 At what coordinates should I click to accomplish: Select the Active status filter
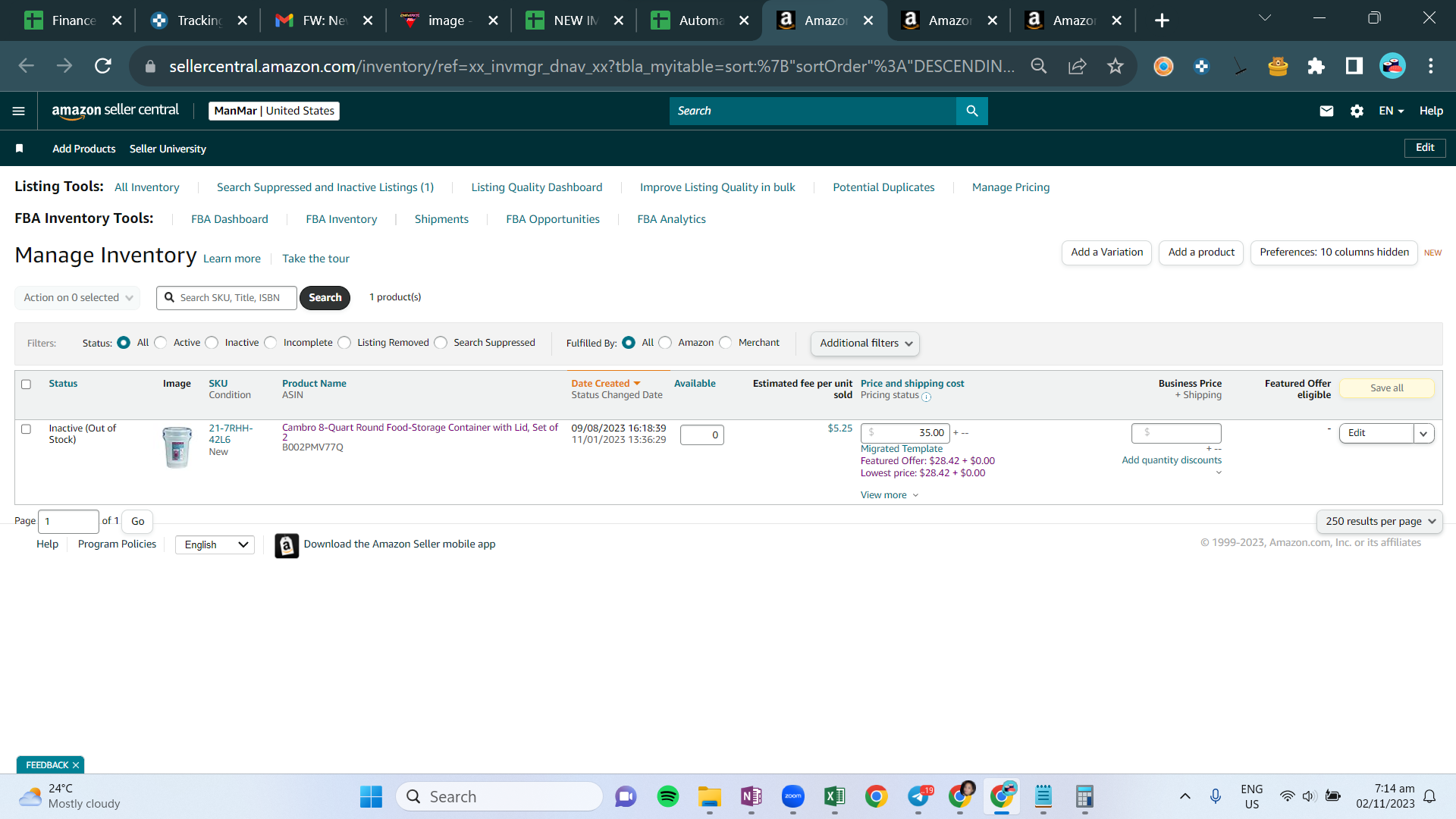coord(161,343)
